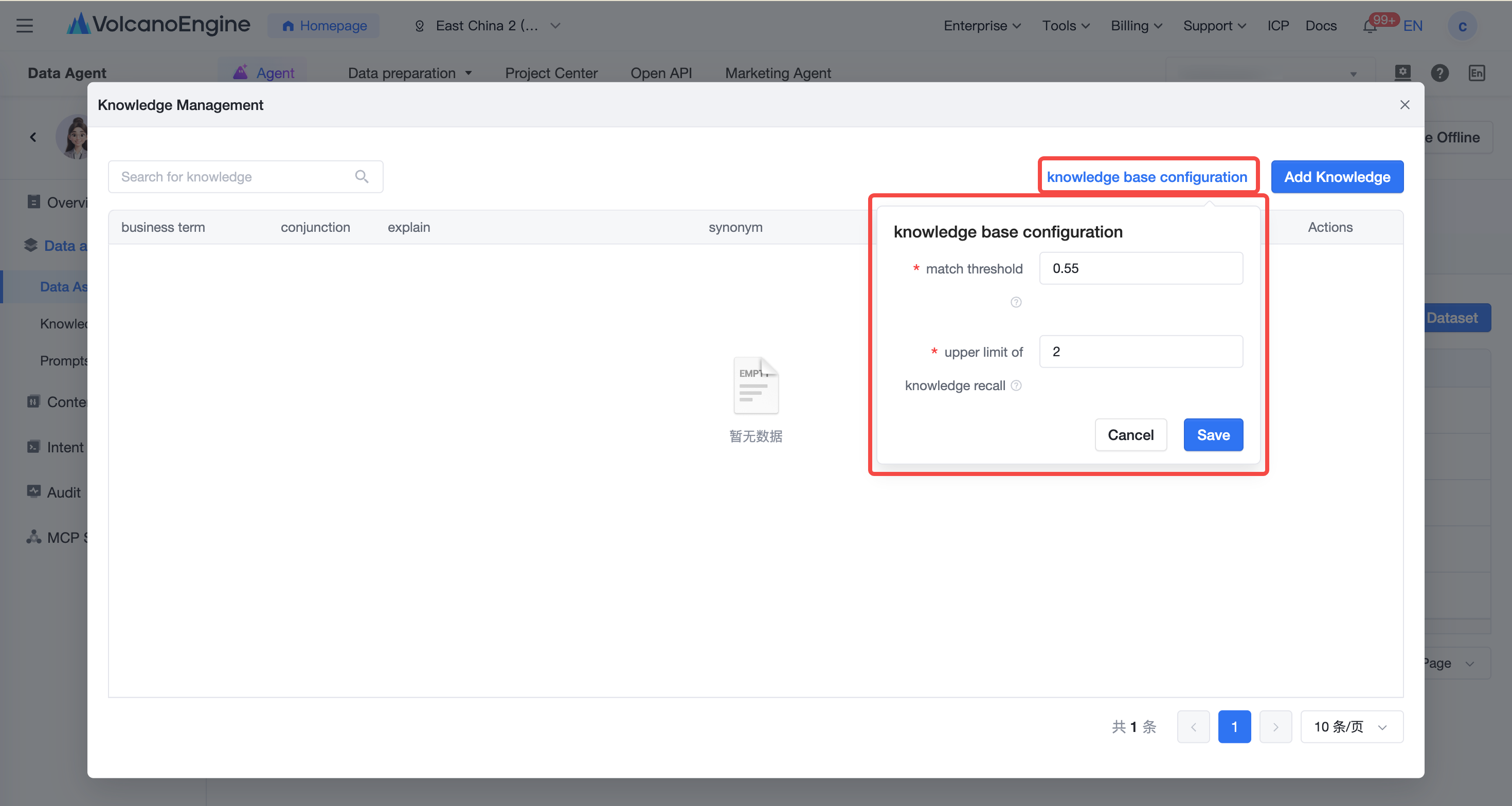Open the settings panel icon beside help
The image size is (1512, 806).
1402,73
